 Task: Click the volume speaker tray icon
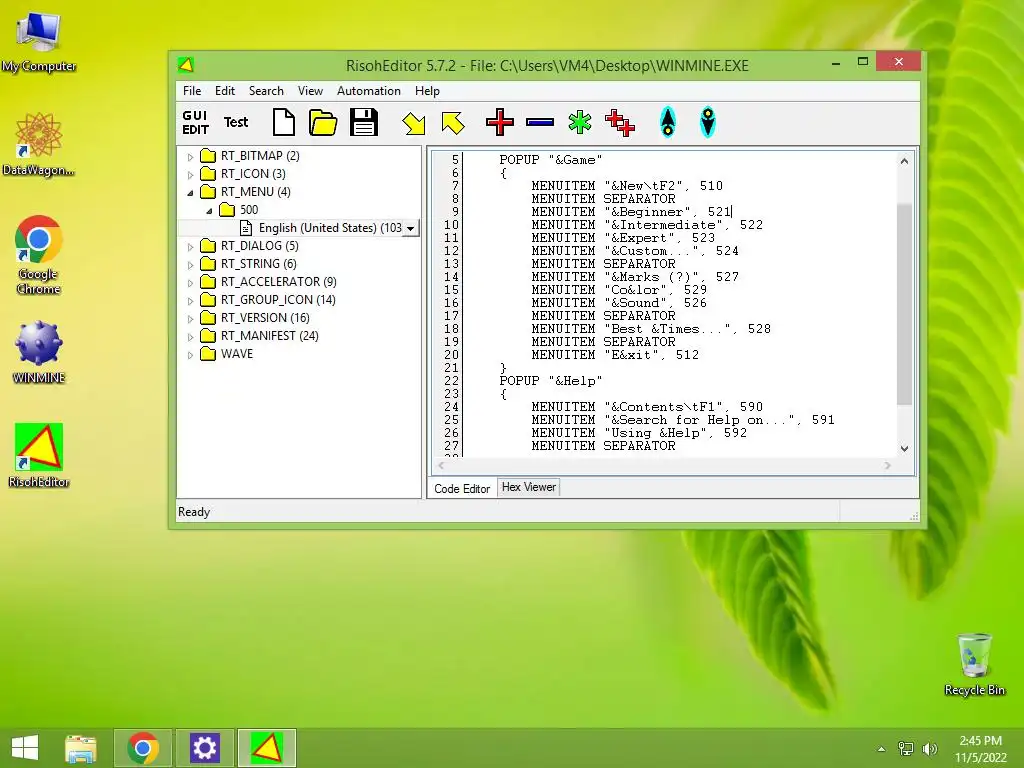[930, 748]
